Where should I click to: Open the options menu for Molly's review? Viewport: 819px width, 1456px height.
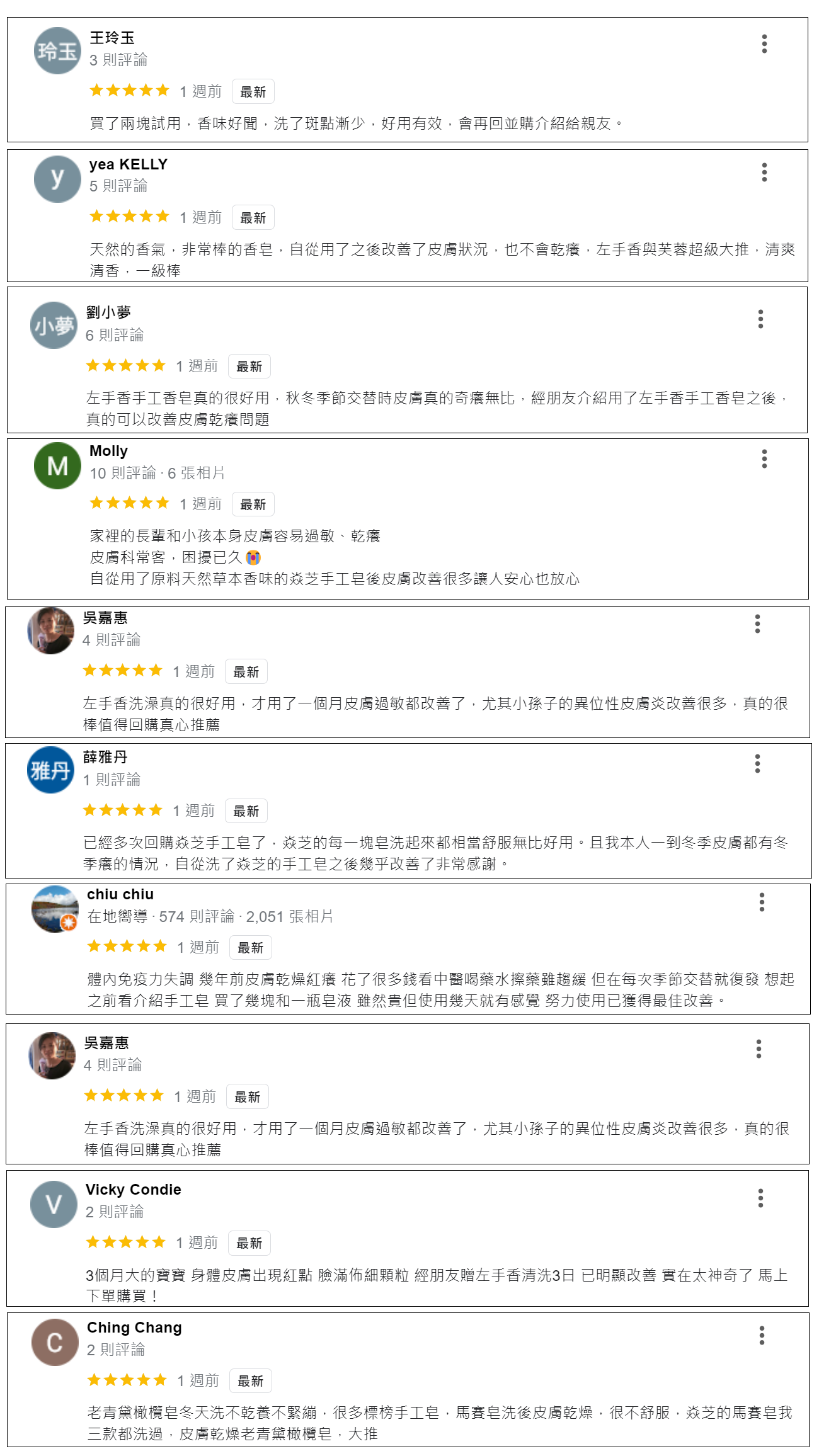coord(764,459)
